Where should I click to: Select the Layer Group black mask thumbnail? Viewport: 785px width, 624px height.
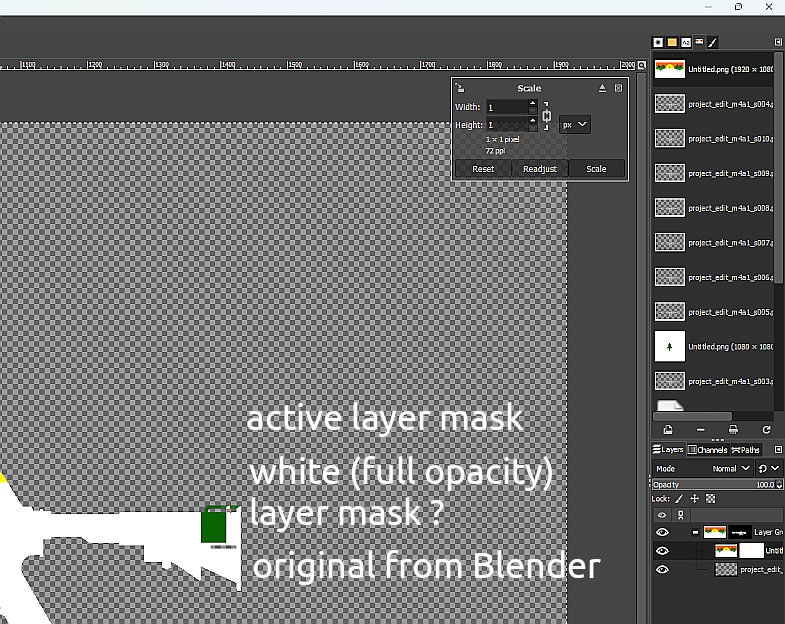739,532
